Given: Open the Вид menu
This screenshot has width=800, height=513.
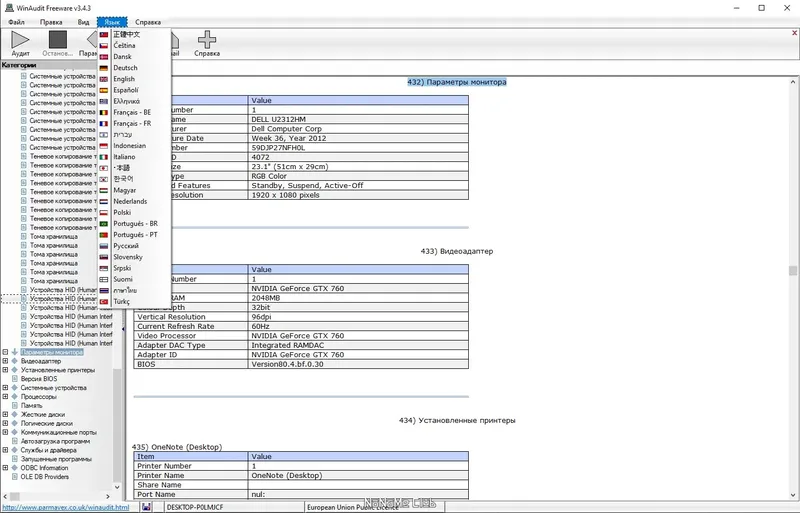Looking at the screenshot, I should (x=83, y=22).
